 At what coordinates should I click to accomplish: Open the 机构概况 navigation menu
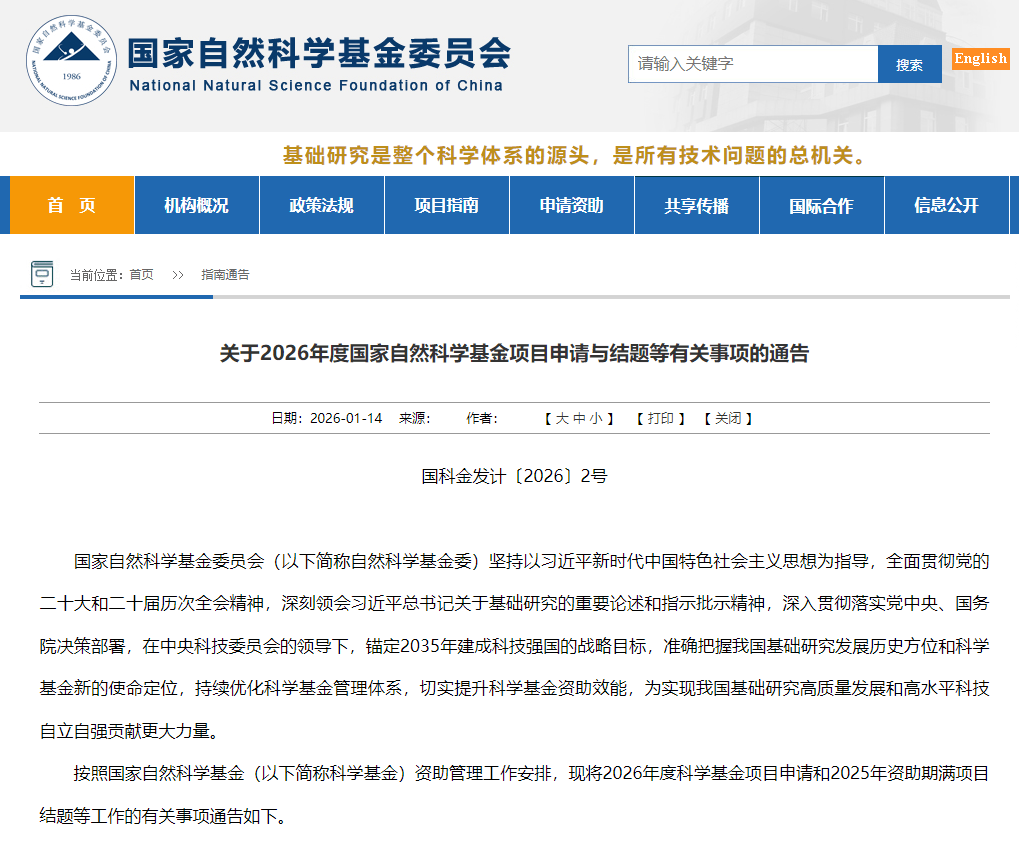pos(197,205)
